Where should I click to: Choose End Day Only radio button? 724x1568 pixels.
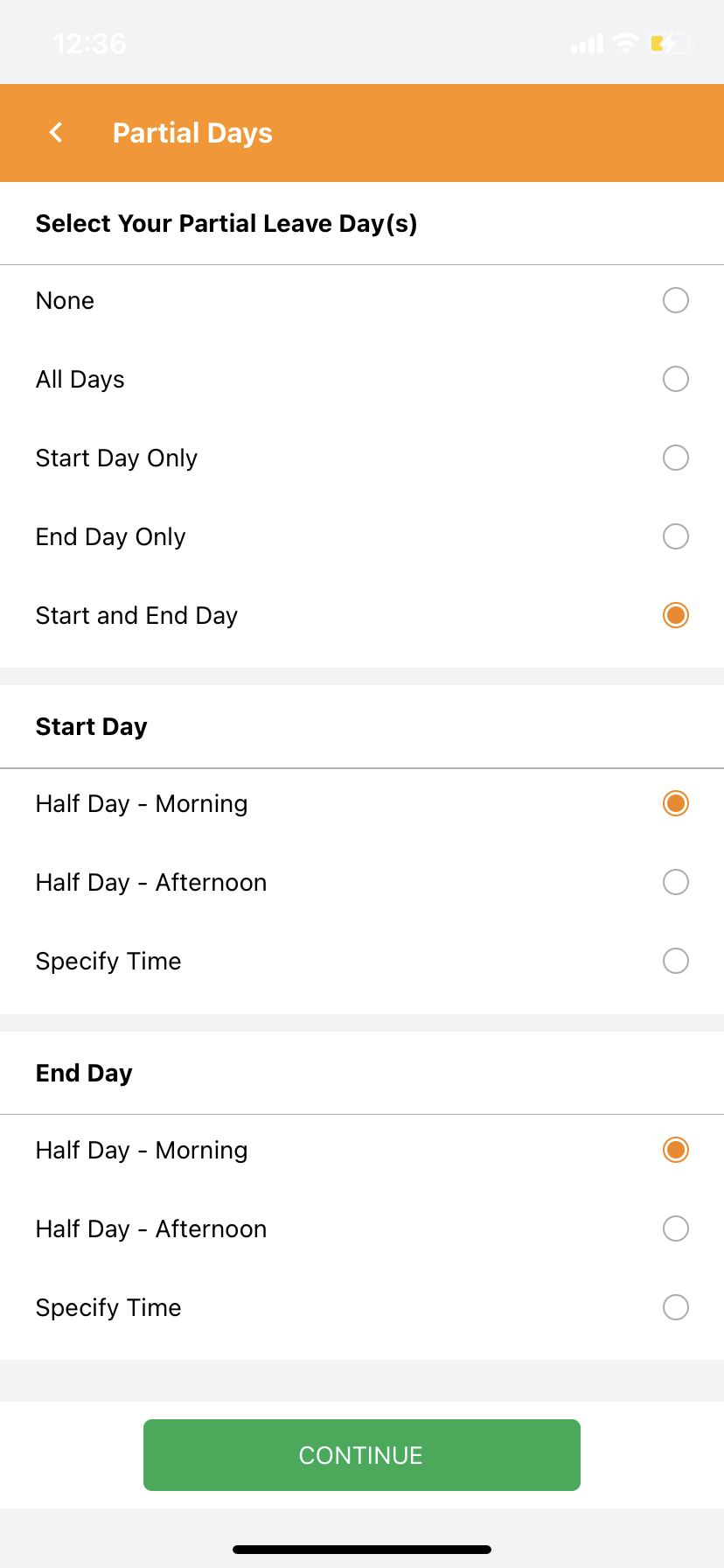(x=675, y=536)
